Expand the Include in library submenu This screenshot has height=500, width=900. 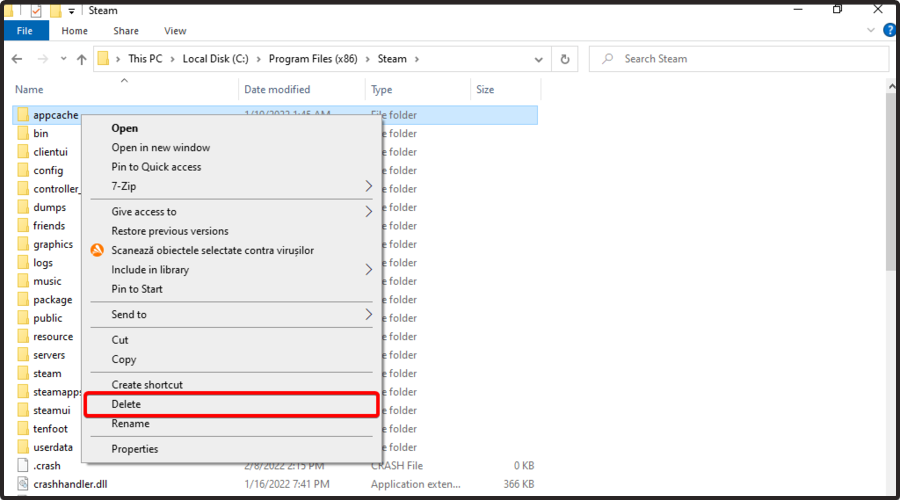[x=232, y=270]
